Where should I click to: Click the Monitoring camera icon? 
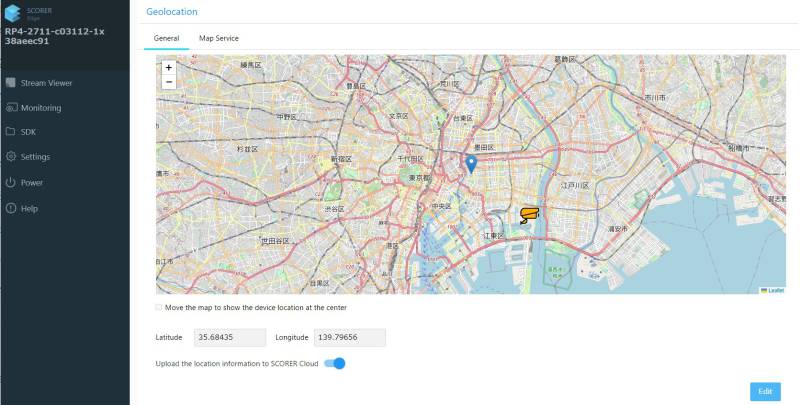tap(10, 108)
